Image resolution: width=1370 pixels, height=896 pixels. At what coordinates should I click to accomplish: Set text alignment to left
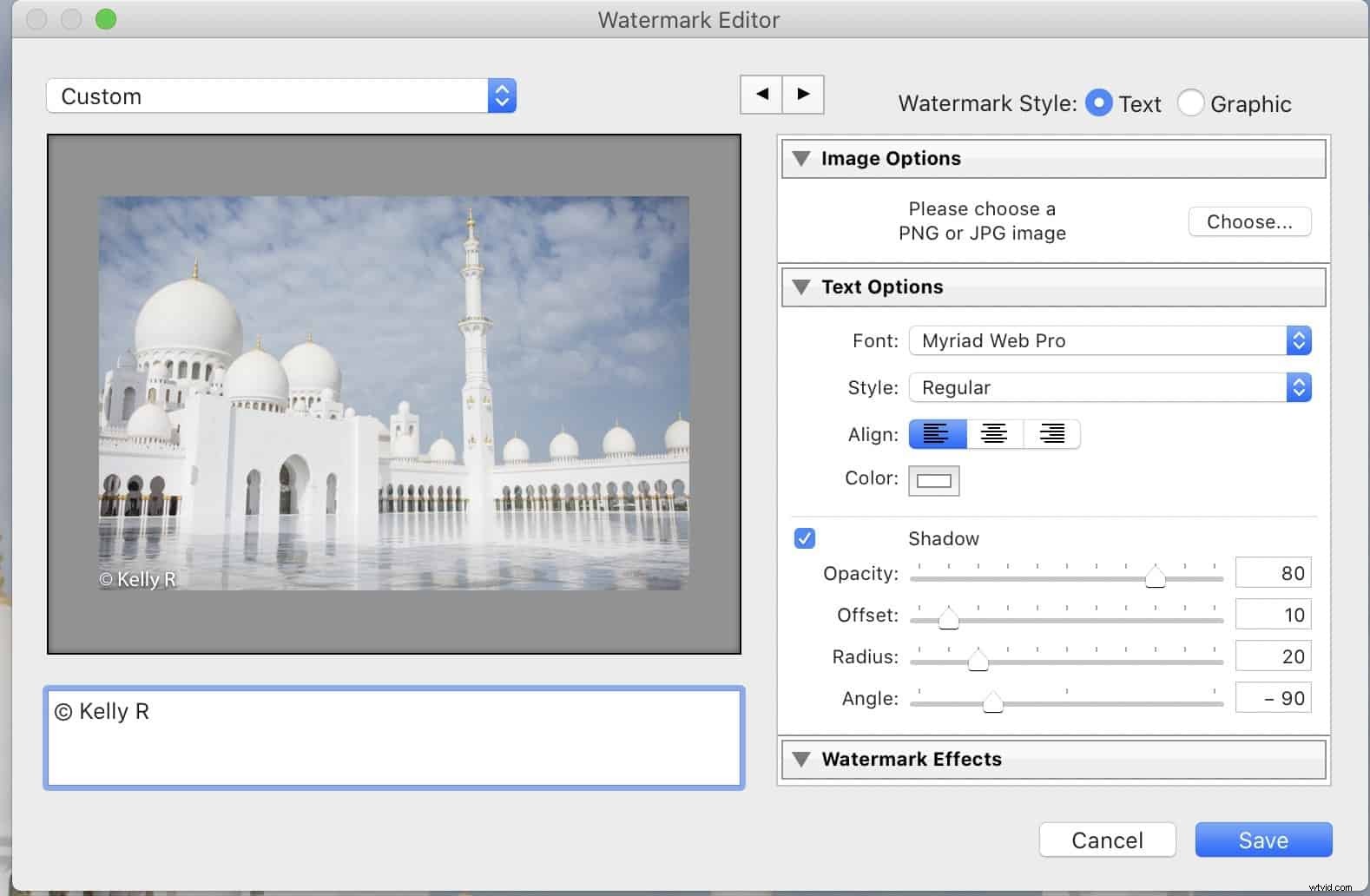tap(937, 433)
